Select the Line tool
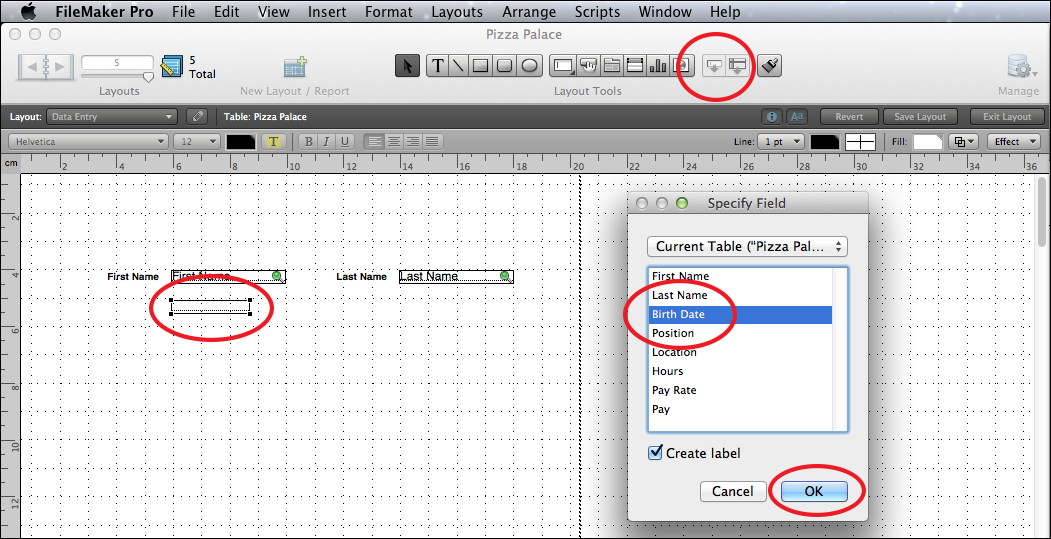 coord(458,66)
